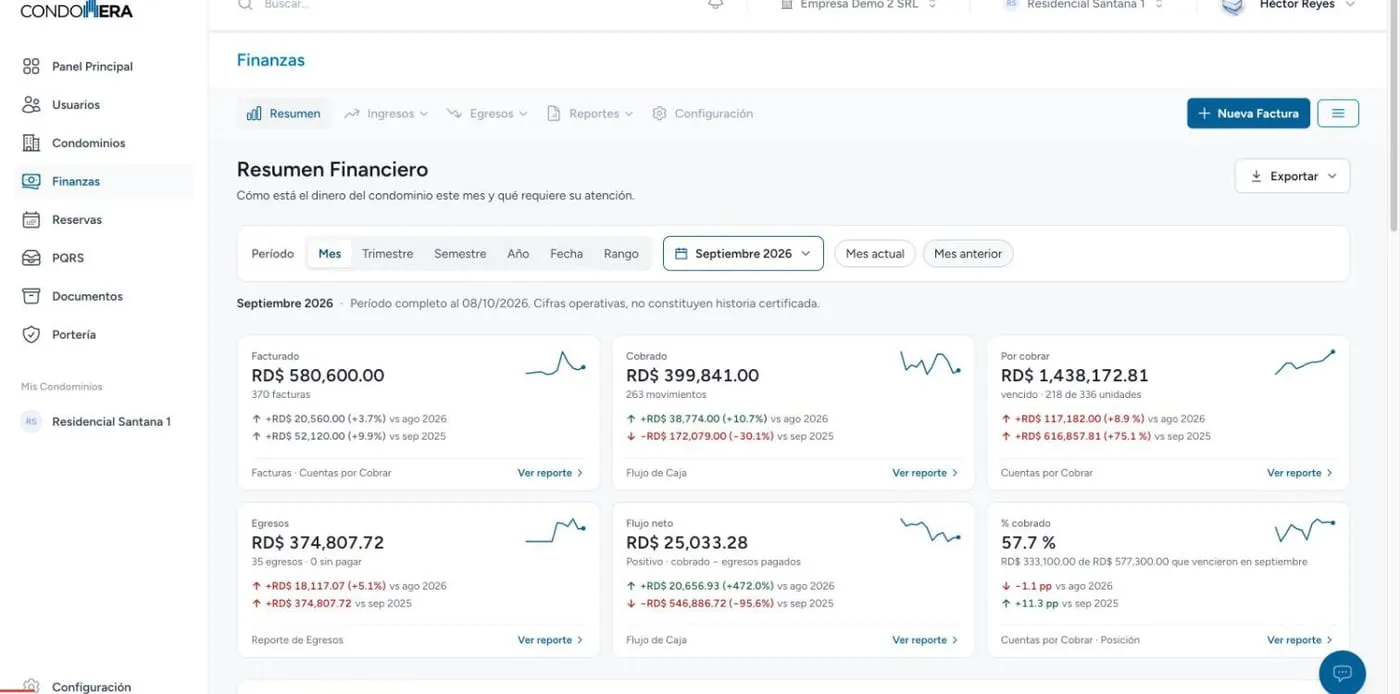Go to Documentos in sidebar
The width and height of the screenshot is (1400, 694).
(x=87, y=296)
